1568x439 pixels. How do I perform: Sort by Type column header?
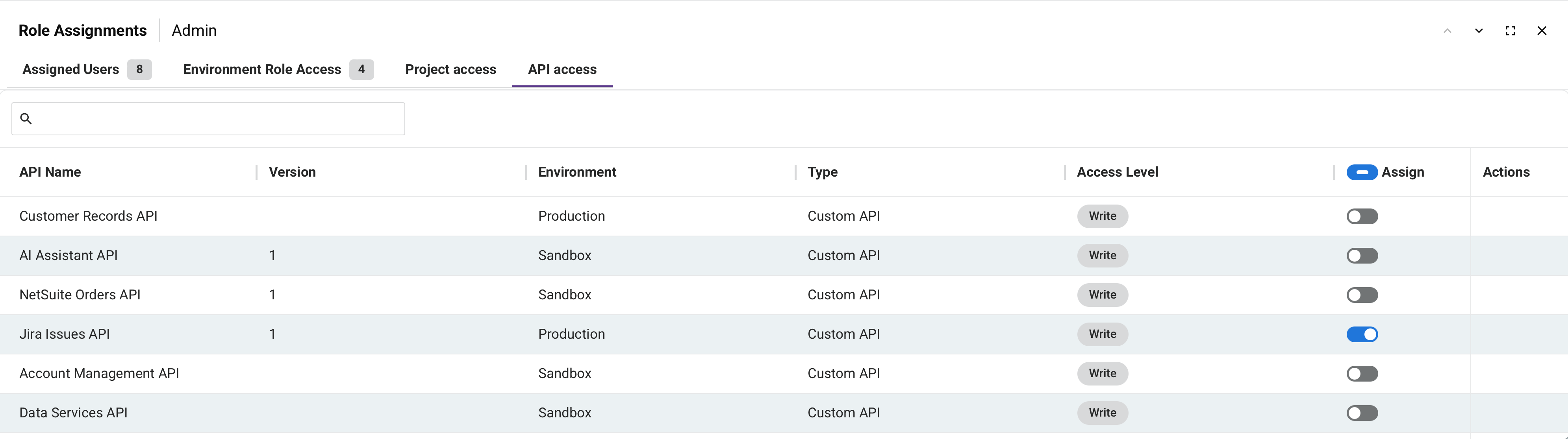click(x=822, y=172)
